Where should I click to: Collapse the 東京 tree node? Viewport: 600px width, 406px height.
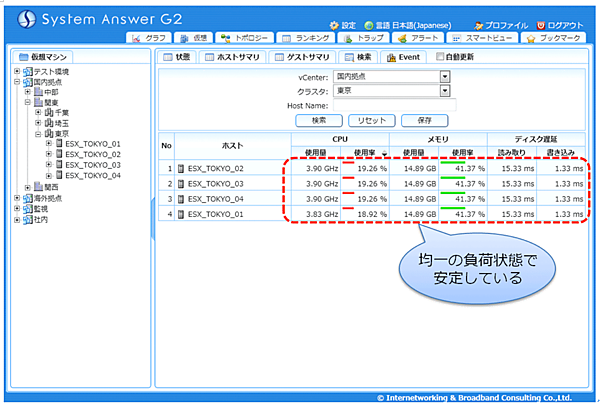click(x=37, y=134)
